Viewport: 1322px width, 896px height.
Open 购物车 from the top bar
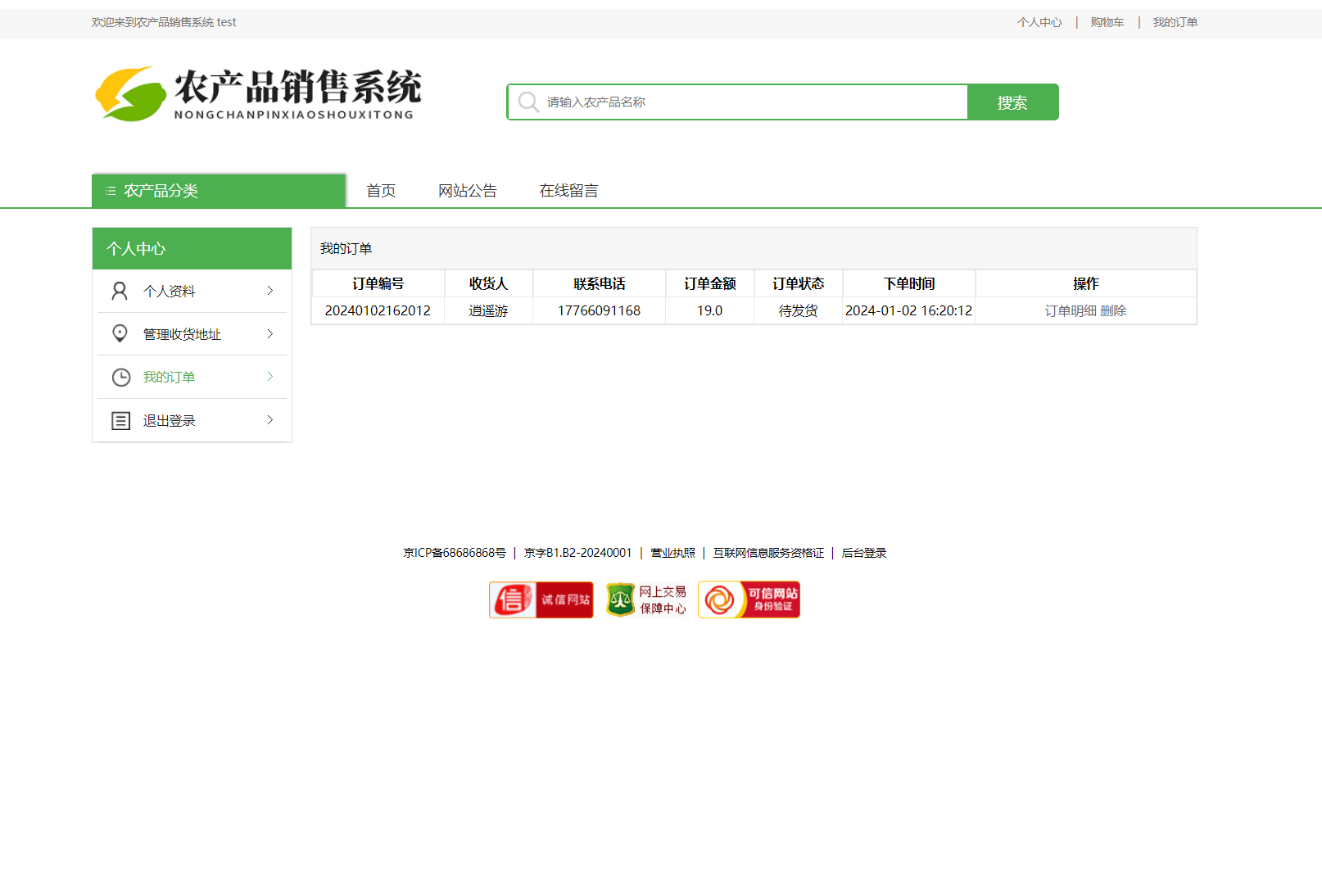tap(1107, 22)
